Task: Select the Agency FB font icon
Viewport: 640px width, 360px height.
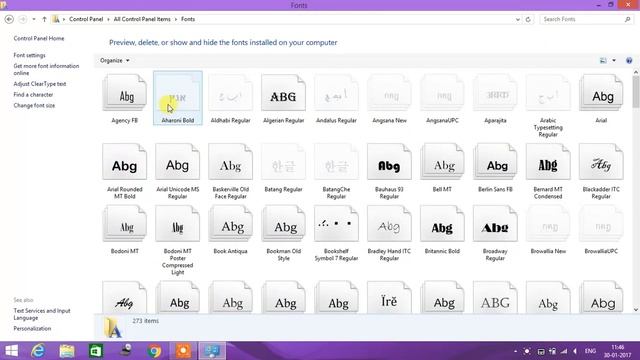Action: tap(124, 93)
